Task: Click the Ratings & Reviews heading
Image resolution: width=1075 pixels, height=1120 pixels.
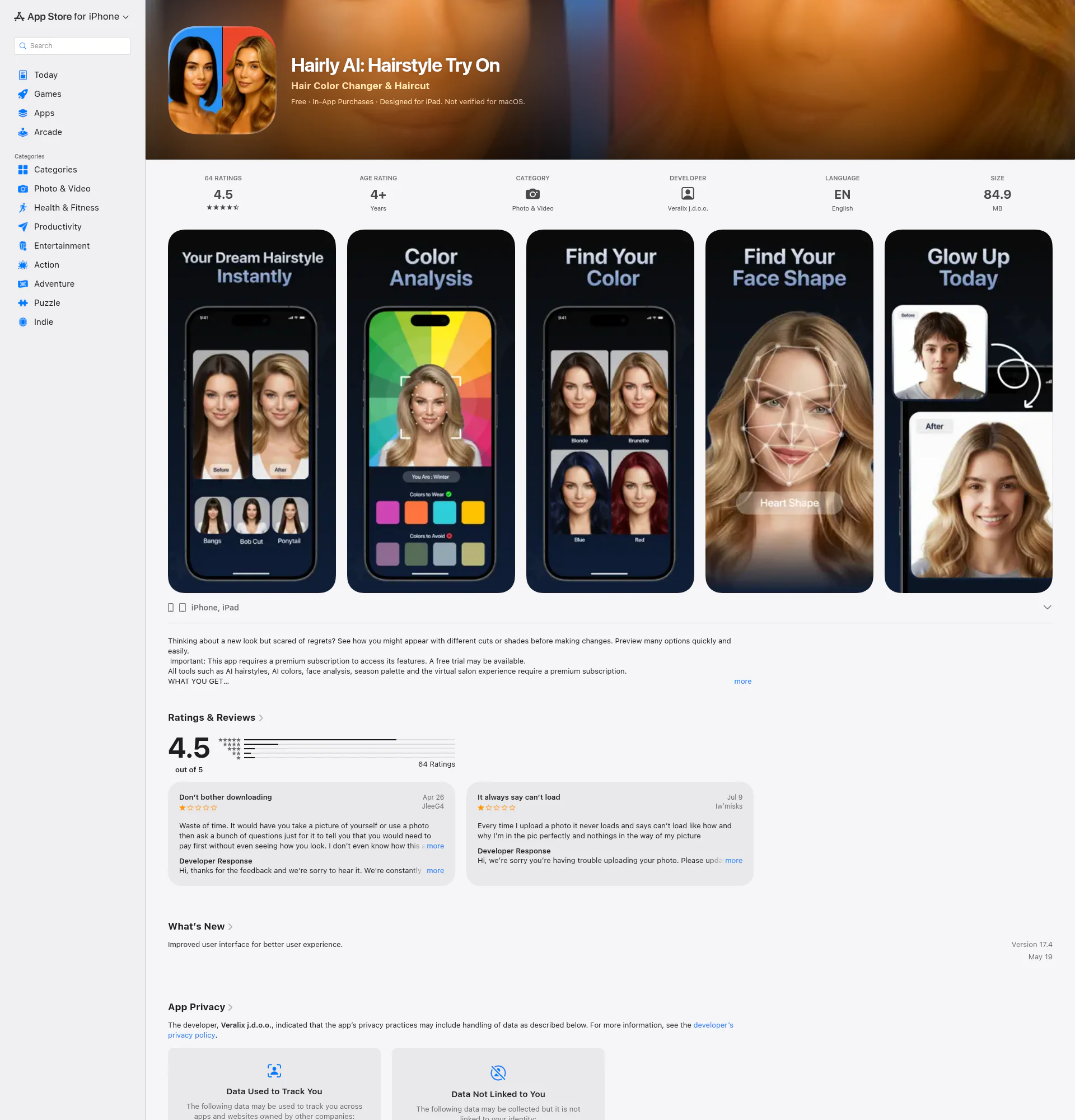Action: [211, 718]
